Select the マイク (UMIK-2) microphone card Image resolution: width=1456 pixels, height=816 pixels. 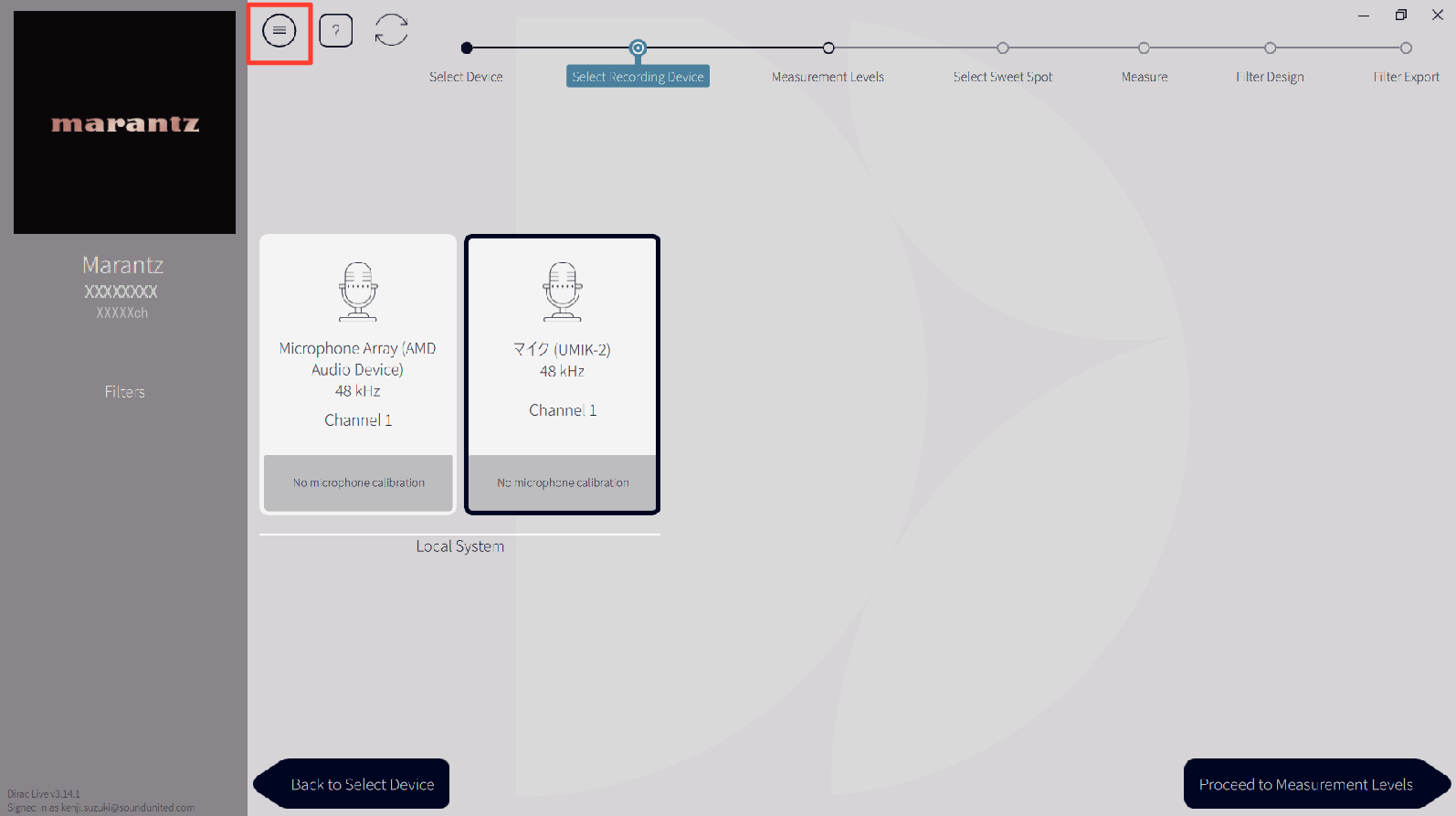coord(563,375)
